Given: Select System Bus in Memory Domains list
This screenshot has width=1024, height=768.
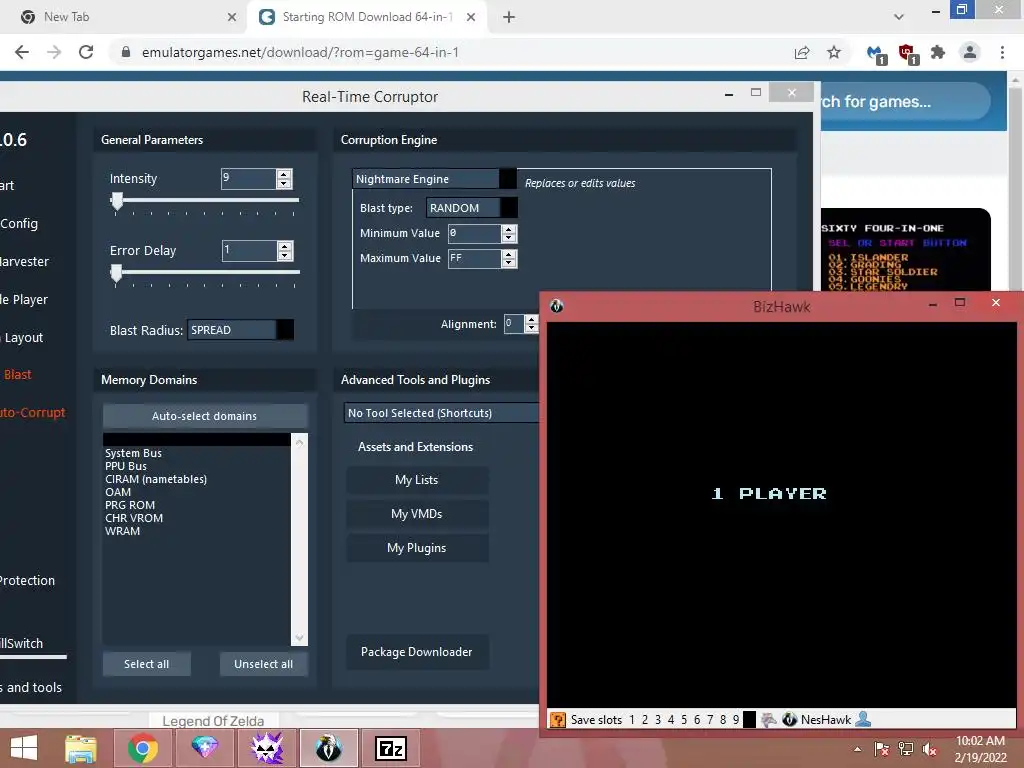Looking at the screenshot, I should pyautogui.click(x=133, y=453).
